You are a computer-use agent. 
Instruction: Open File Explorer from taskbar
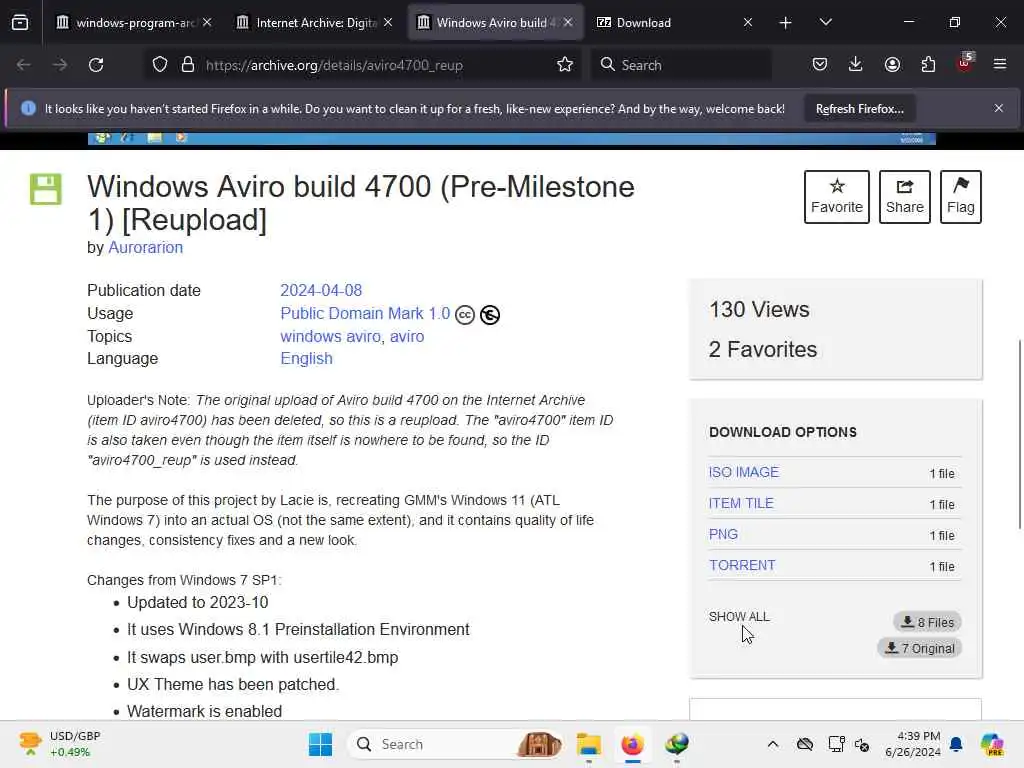click(588, 744)
